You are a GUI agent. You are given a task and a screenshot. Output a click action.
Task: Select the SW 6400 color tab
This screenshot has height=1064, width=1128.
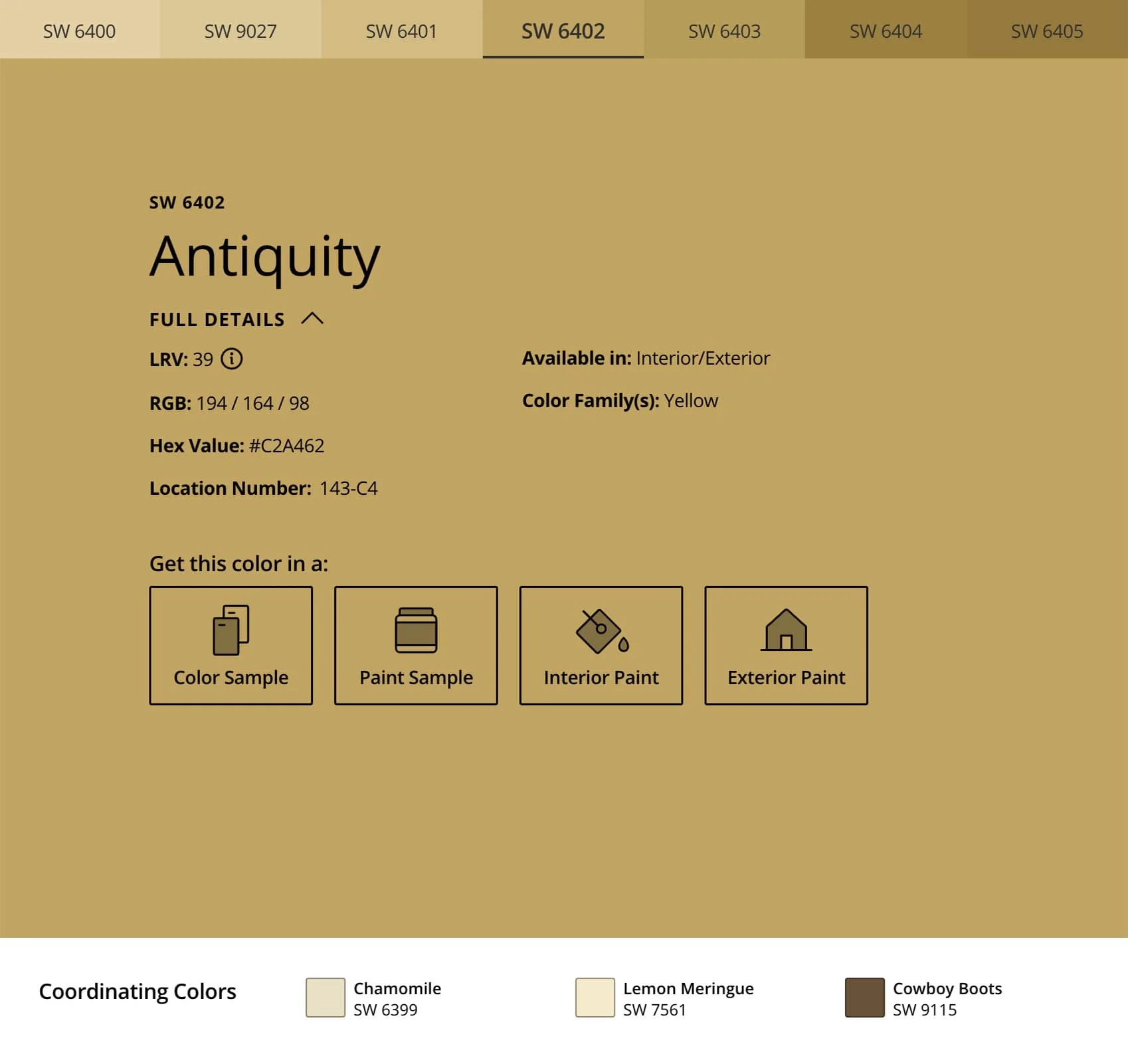(x=78, y=30)
